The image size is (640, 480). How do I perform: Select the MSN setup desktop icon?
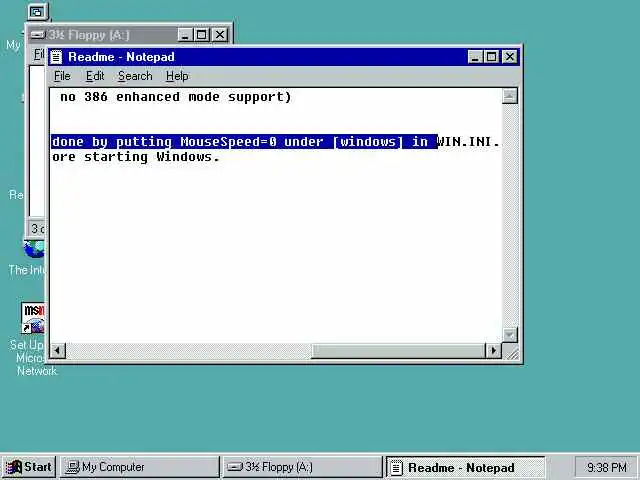(33, 318)
